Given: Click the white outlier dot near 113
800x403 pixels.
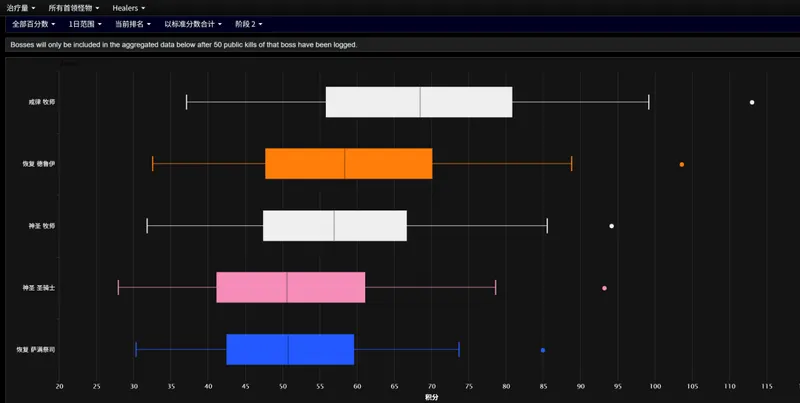Looking at the screenshot, I should (752, 102).
